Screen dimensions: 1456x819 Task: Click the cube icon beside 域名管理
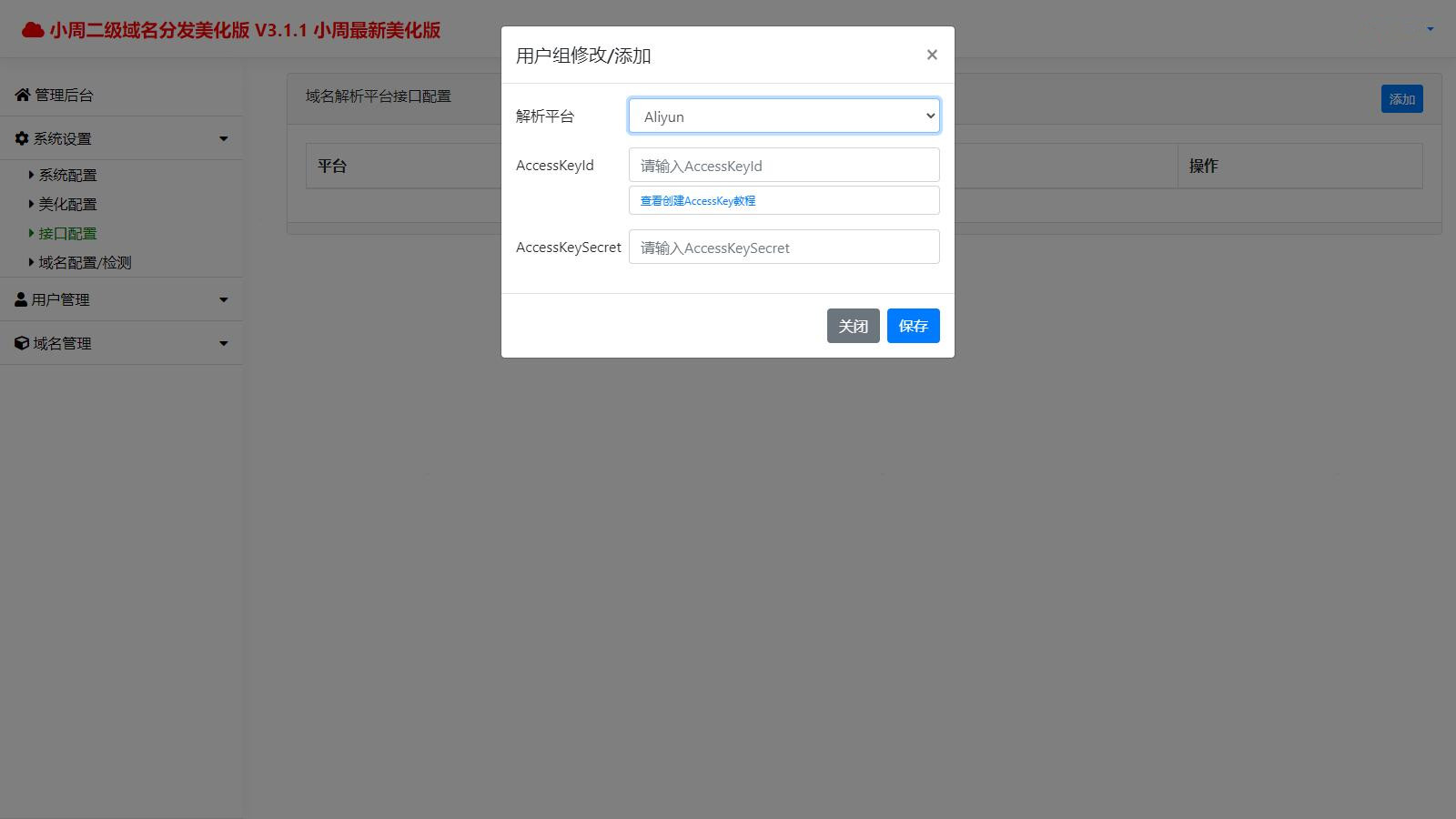click(x=22, y=343)
